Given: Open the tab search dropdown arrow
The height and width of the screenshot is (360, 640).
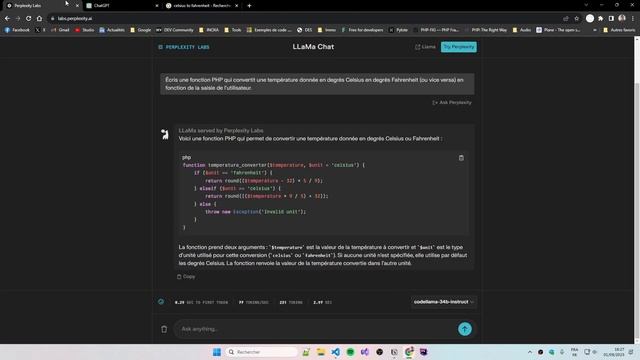Looking at the screenshot, I should point(586,5).
